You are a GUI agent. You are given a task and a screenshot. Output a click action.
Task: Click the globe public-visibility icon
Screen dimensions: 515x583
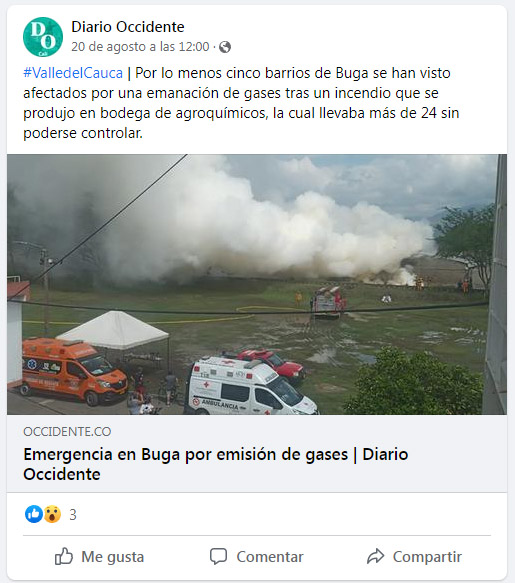225,47
